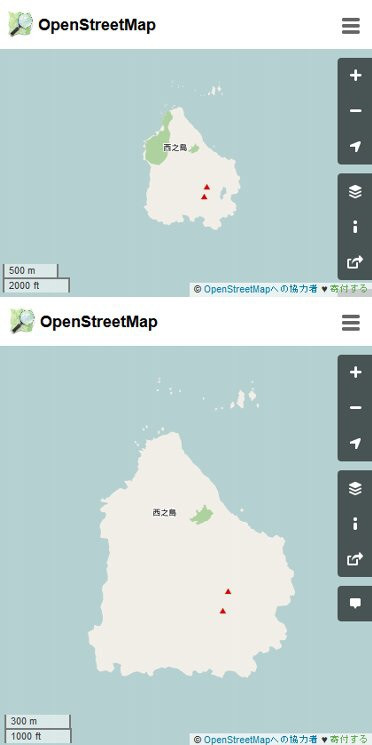Viewport: 372px width, 745px height.
Task: Open OpenStreetMap contributors link in upper map
Action: point(260,289)
